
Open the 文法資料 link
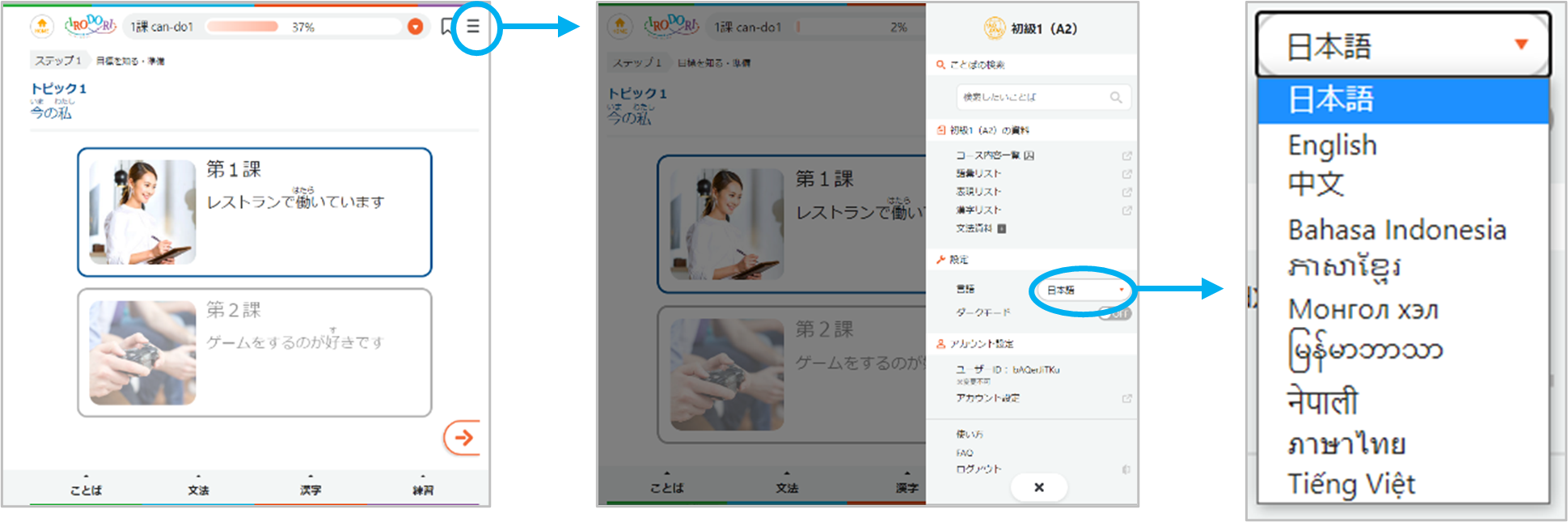tap(981, 228)
